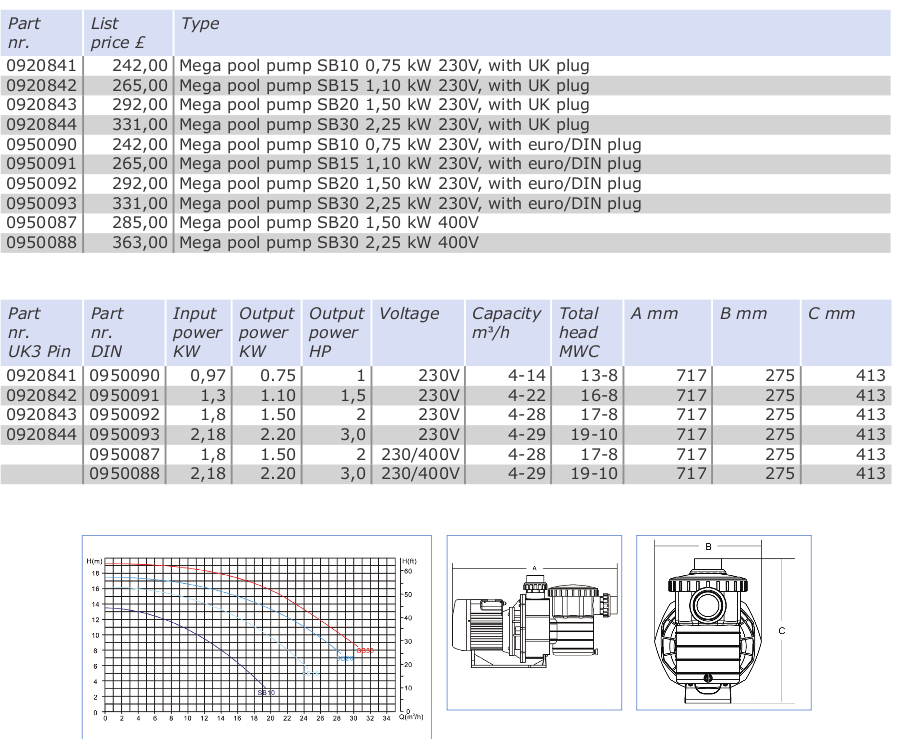Screen dimensions: 898x739
Task: Click list price 285,00
Action: tap(140, 222)
